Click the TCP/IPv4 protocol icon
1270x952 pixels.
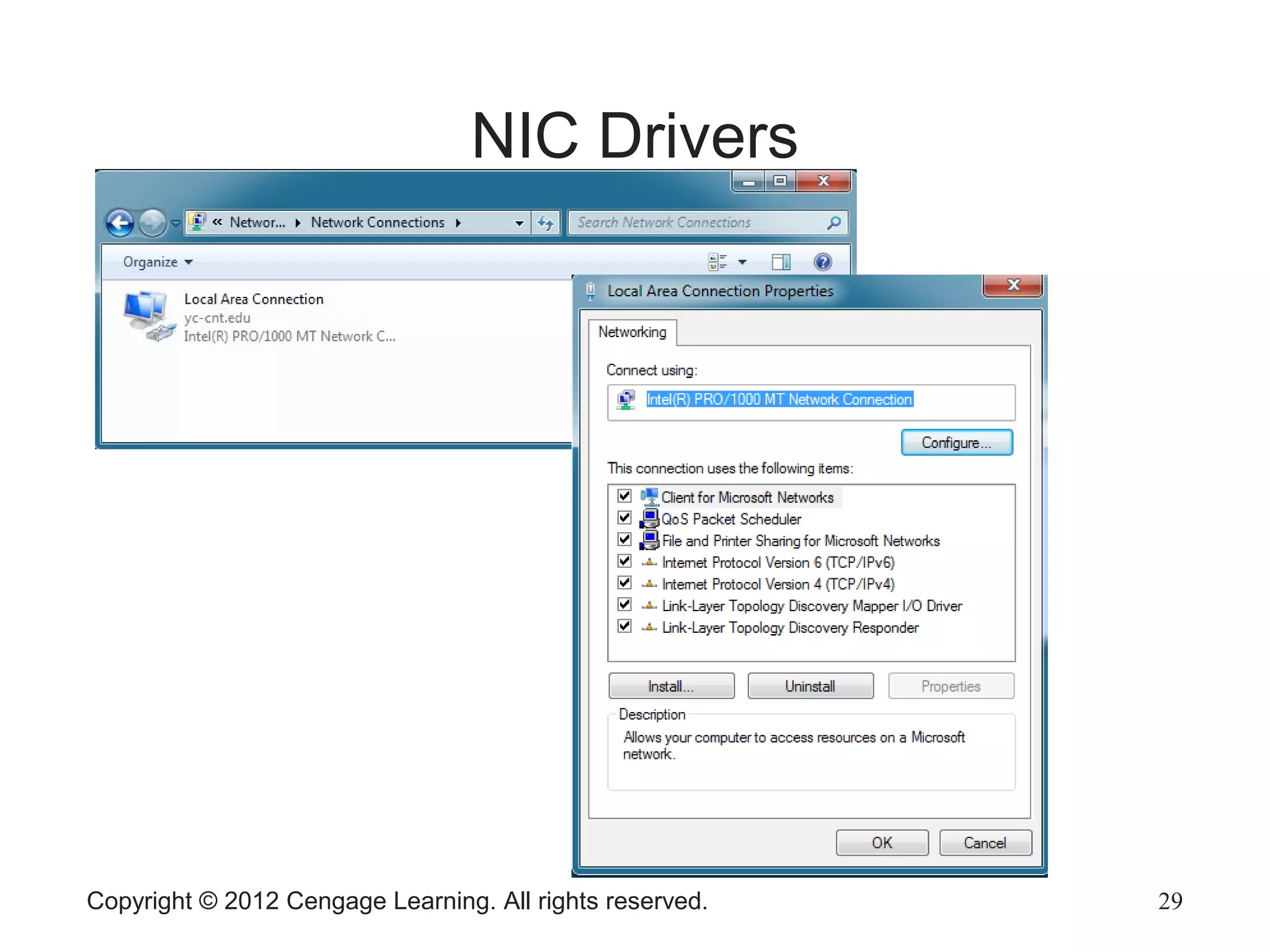click(x=649, y=584)
